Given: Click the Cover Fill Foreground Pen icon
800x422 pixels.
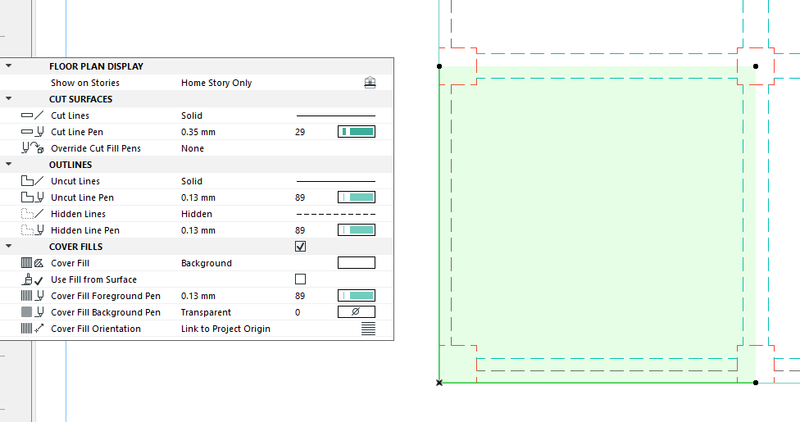Looking at the screenshot, I should coord(32,295).
